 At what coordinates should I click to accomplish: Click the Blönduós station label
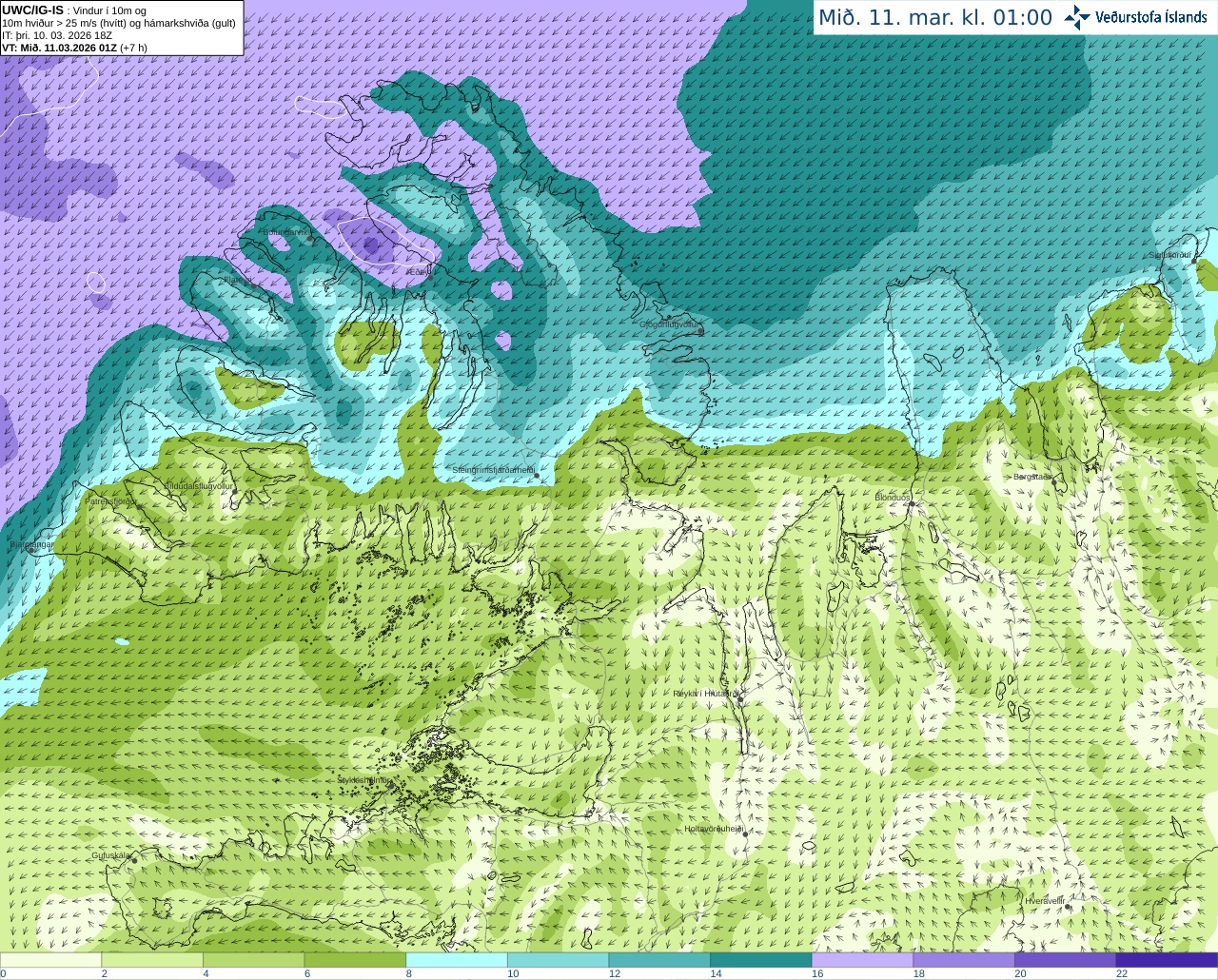pyautogui.click(x=893, y=497)
